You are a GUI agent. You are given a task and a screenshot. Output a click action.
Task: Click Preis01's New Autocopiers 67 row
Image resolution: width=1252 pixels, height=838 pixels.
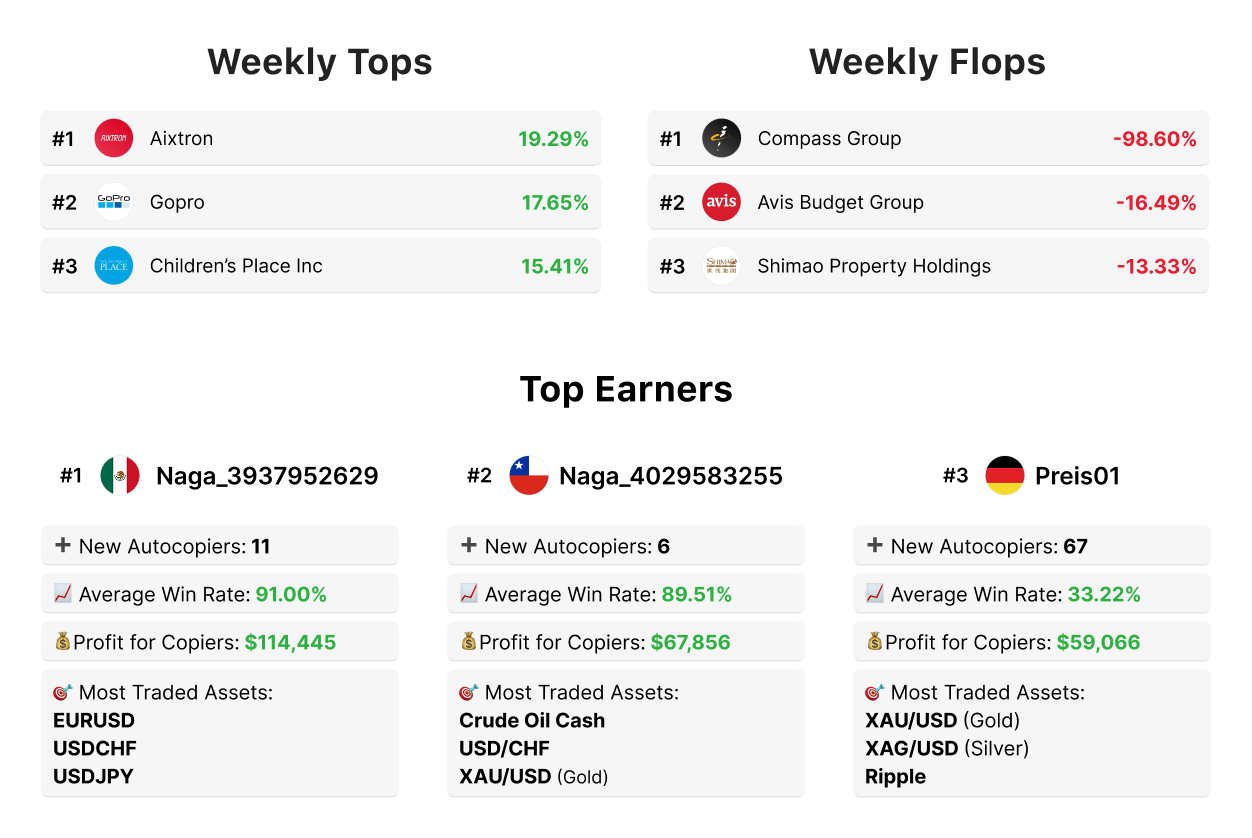1031,546
